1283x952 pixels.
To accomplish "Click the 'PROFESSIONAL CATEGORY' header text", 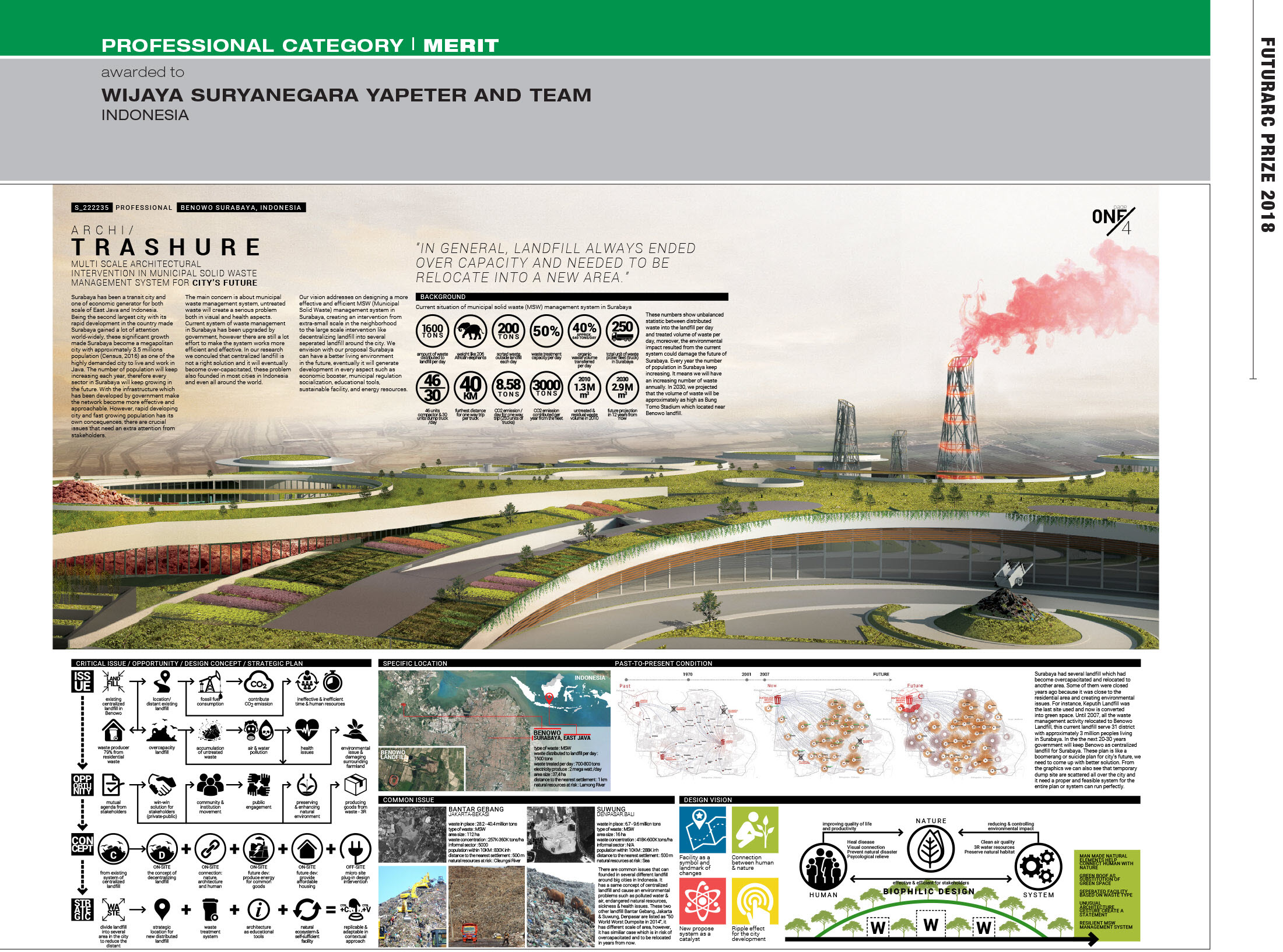I will coord(252,45).
